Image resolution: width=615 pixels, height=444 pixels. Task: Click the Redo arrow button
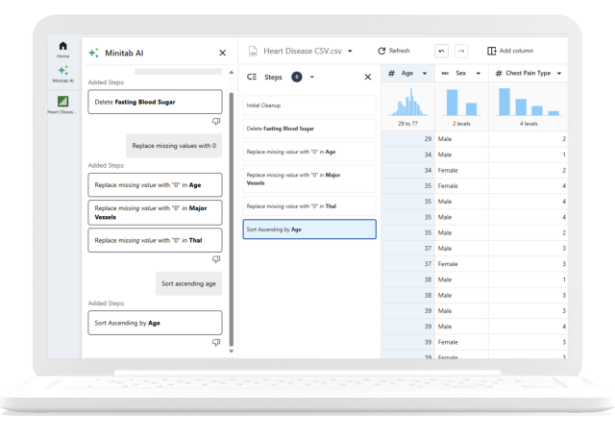point(461,51)
